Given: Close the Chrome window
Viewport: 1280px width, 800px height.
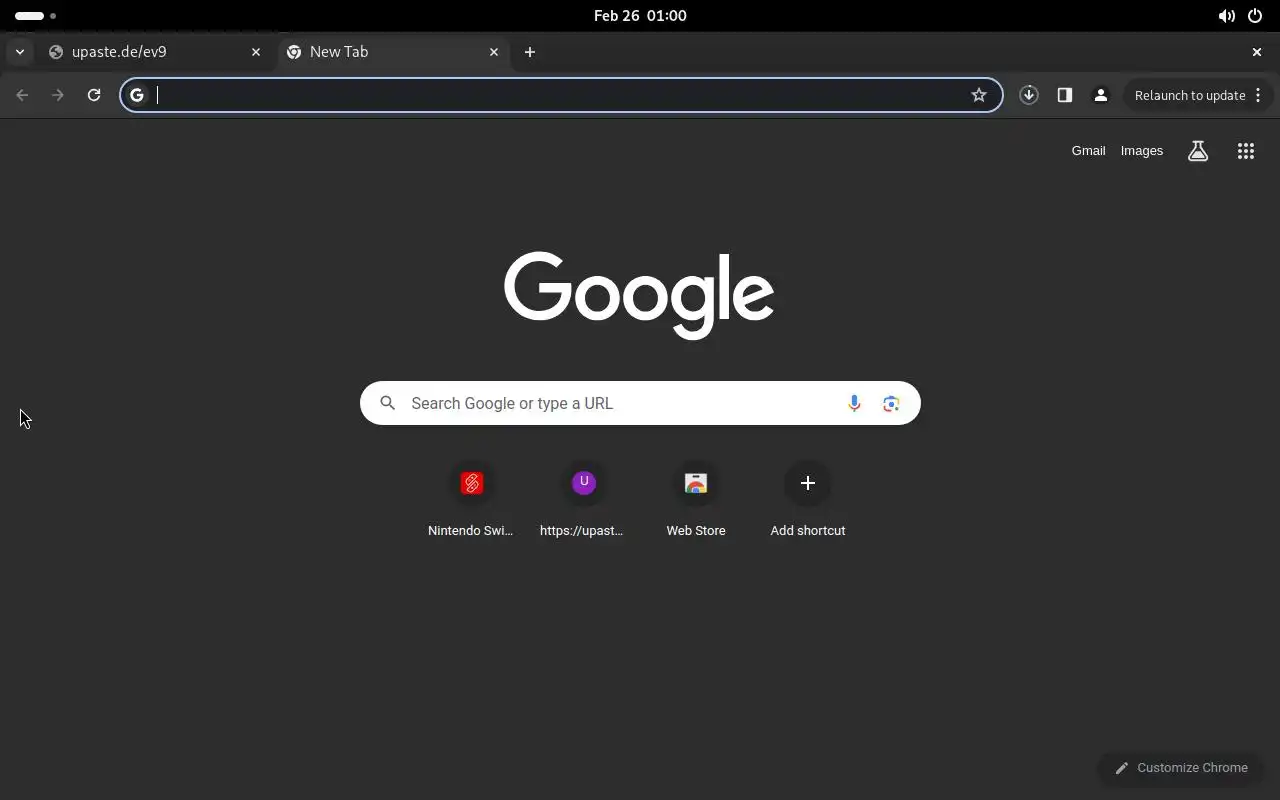Looking at the screenshot, I should tap(1257, 52).
